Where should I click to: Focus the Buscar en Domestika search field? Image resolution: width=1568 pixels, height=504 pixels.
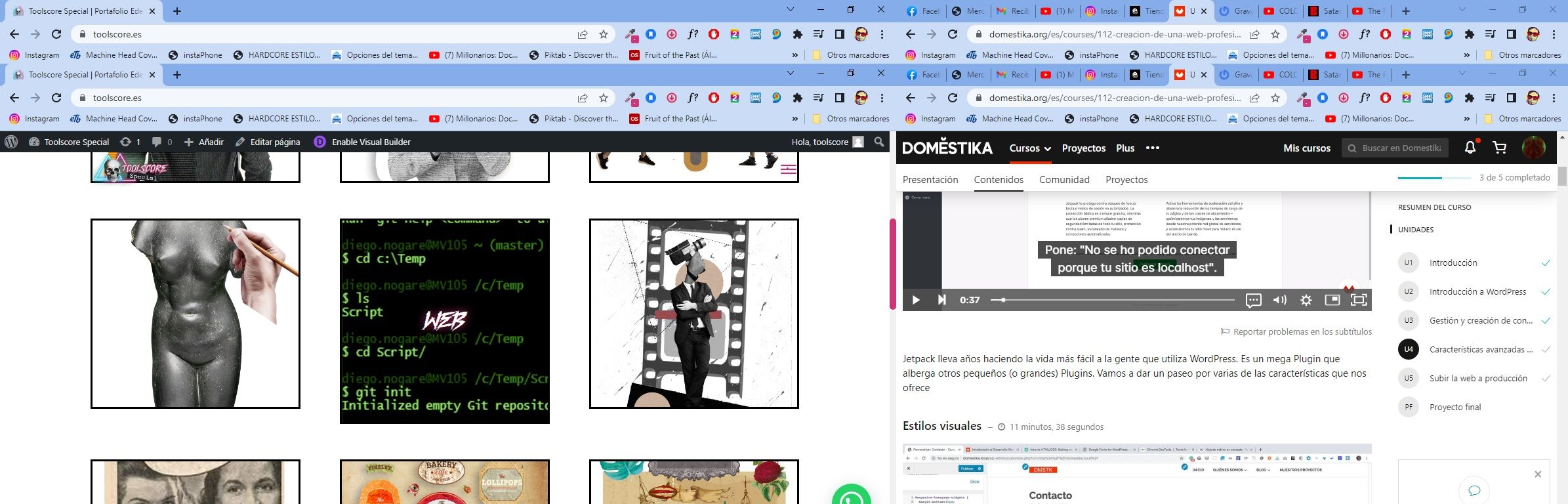click(x=1394, y=148)
